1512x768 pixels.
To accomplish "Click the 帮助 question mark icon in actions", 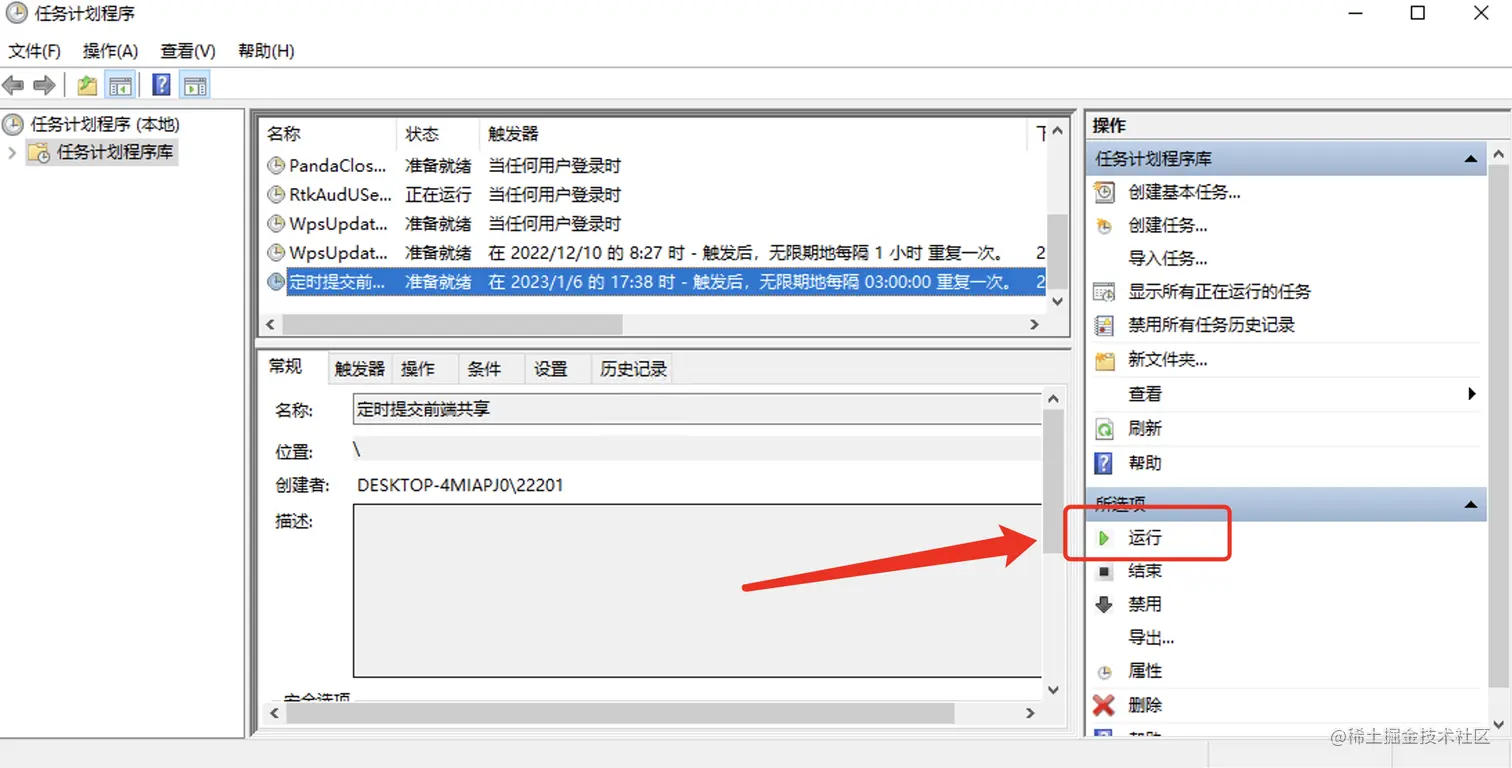I will coord(1104,463).
